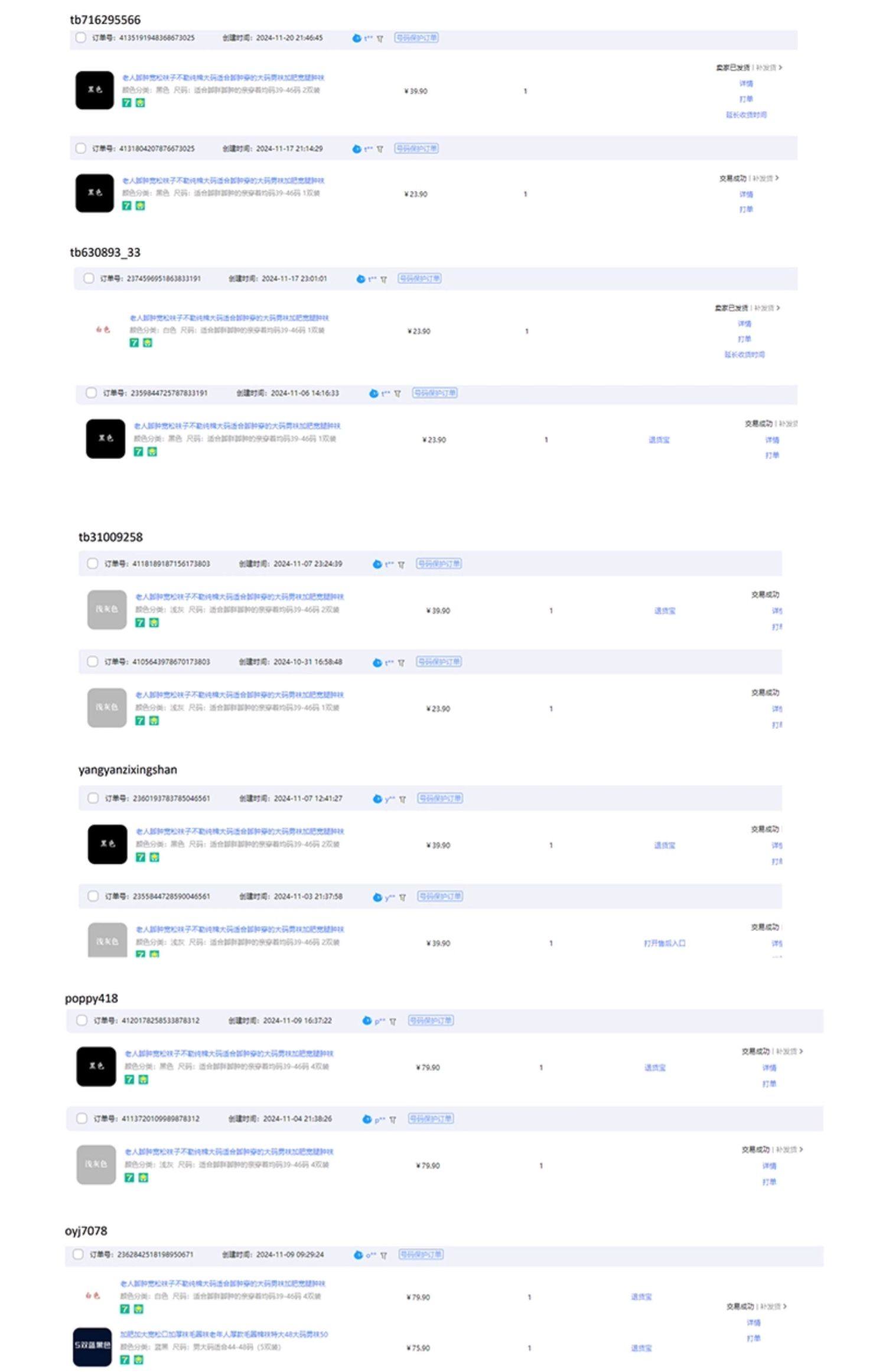
Task: Open the 5双蓝黑色 product thumbnail
Action: click(x=92, y=1347)
